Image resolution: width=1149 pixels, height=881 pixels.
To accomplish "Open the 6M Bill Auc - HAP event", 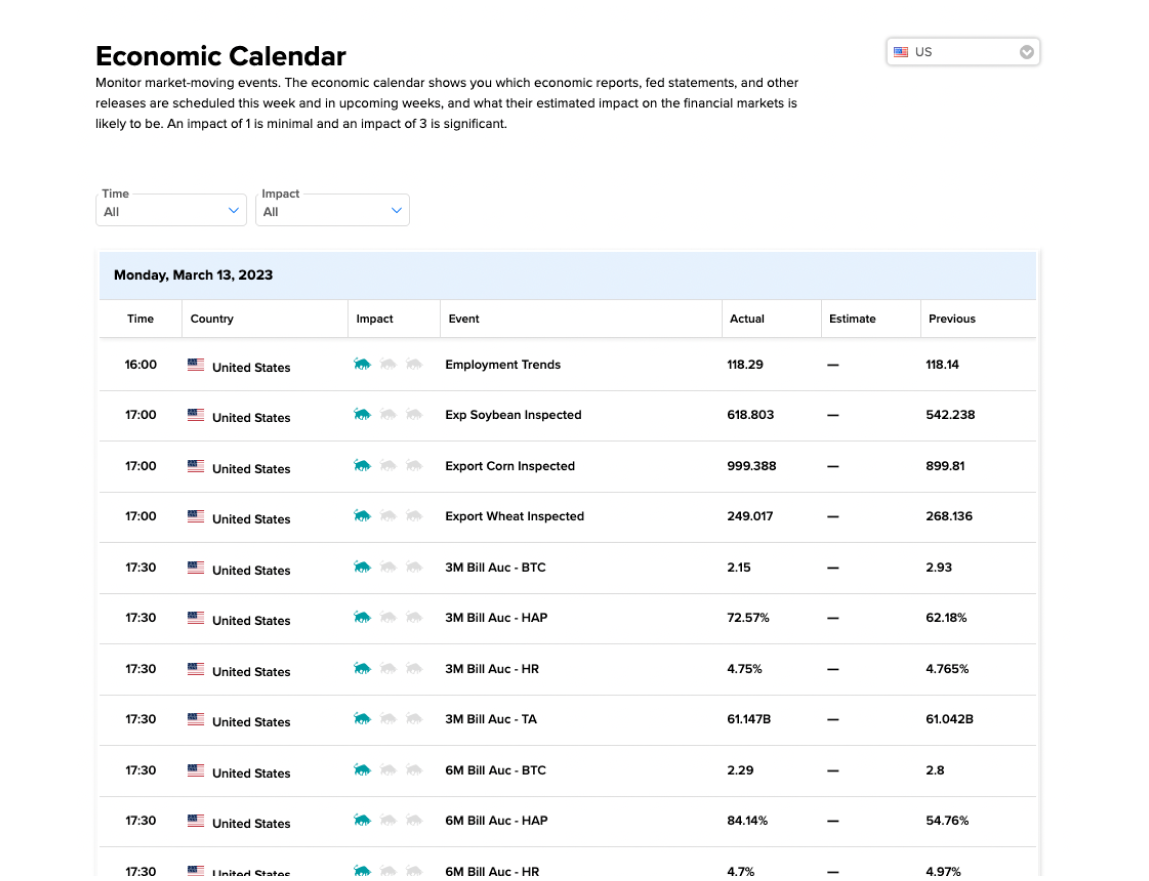I will 496,821.
